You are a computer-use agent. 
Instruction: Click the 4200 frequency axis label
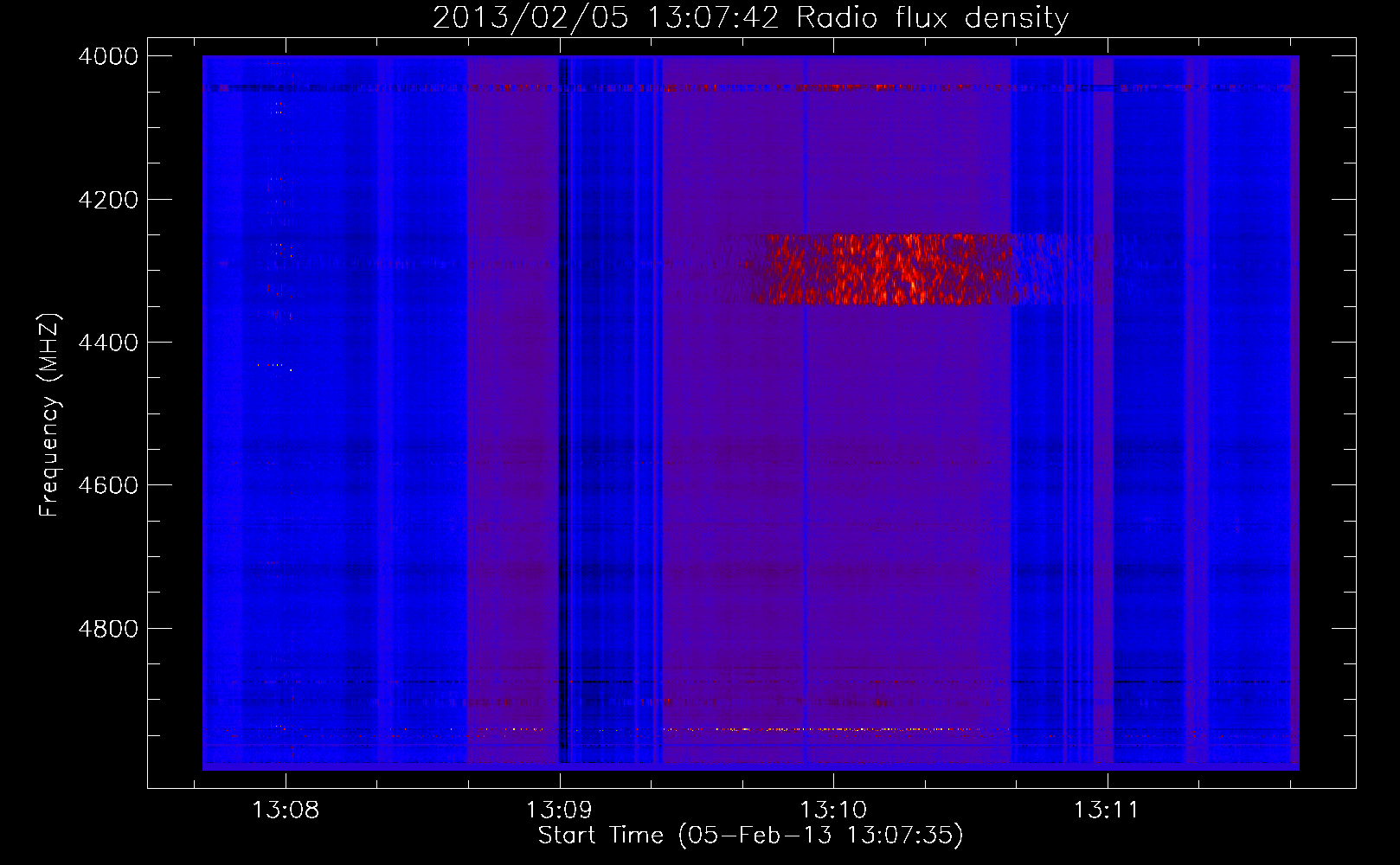click(x=108, y=200)
